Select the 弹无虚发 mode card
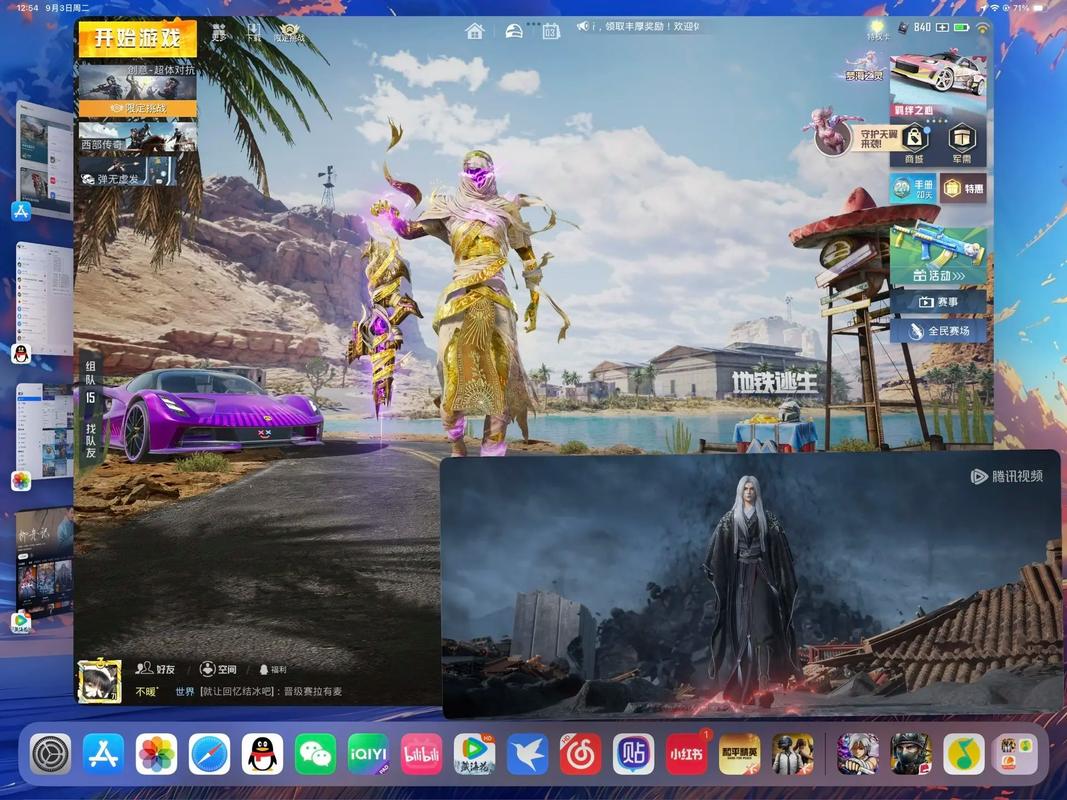 [129, 171]
